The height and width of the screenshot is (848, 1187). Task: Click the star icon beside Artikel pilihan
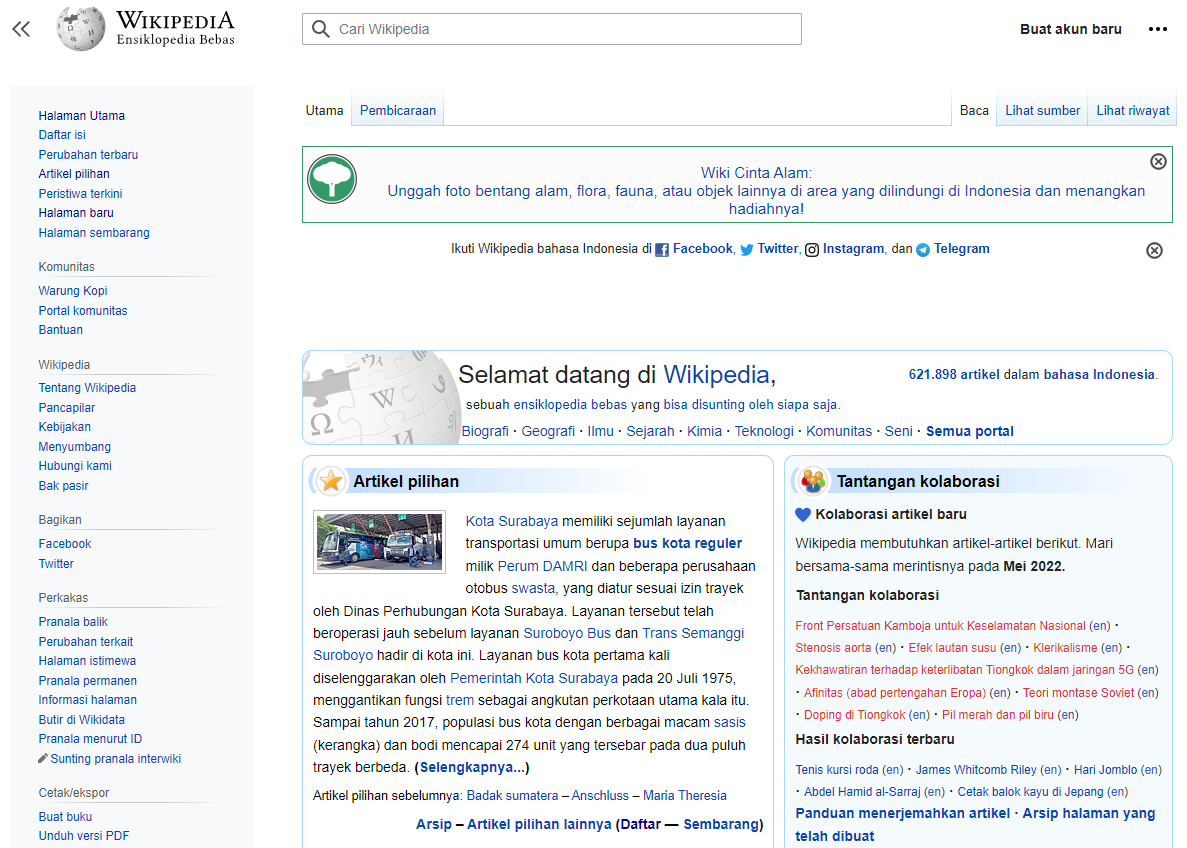click(x=331, y=481)
